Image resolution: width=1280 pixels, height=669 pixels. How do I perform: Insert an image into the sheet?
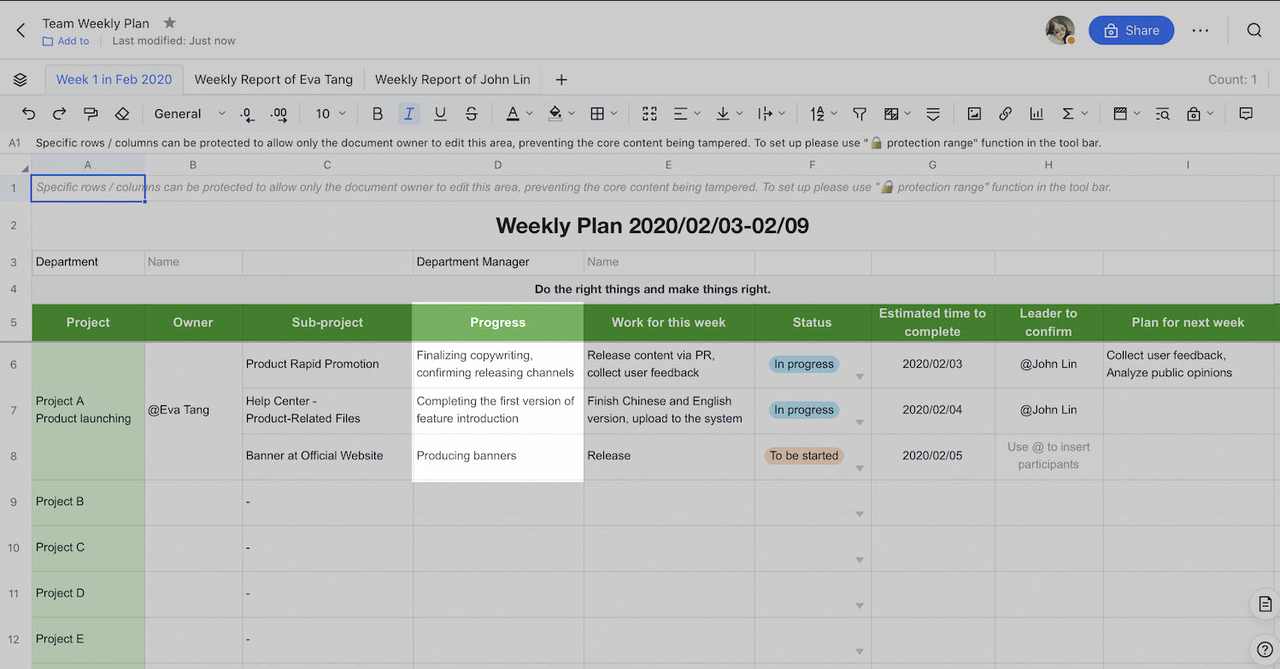pos(975,113)
